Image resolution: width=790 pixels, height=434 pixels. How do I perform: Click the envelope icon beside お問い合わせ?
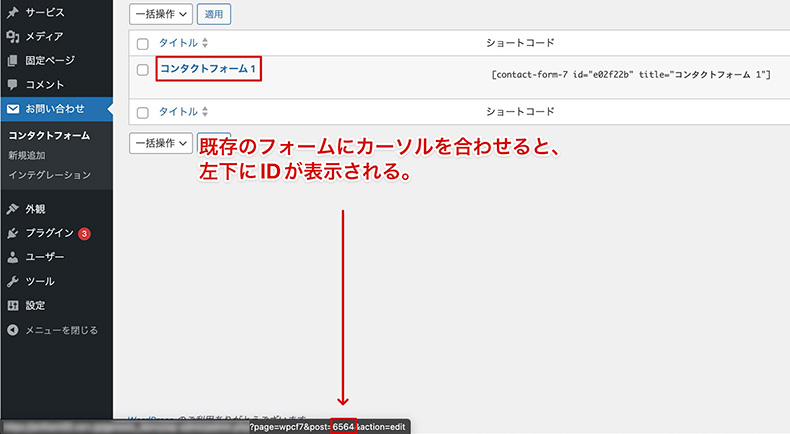(13, 109)
